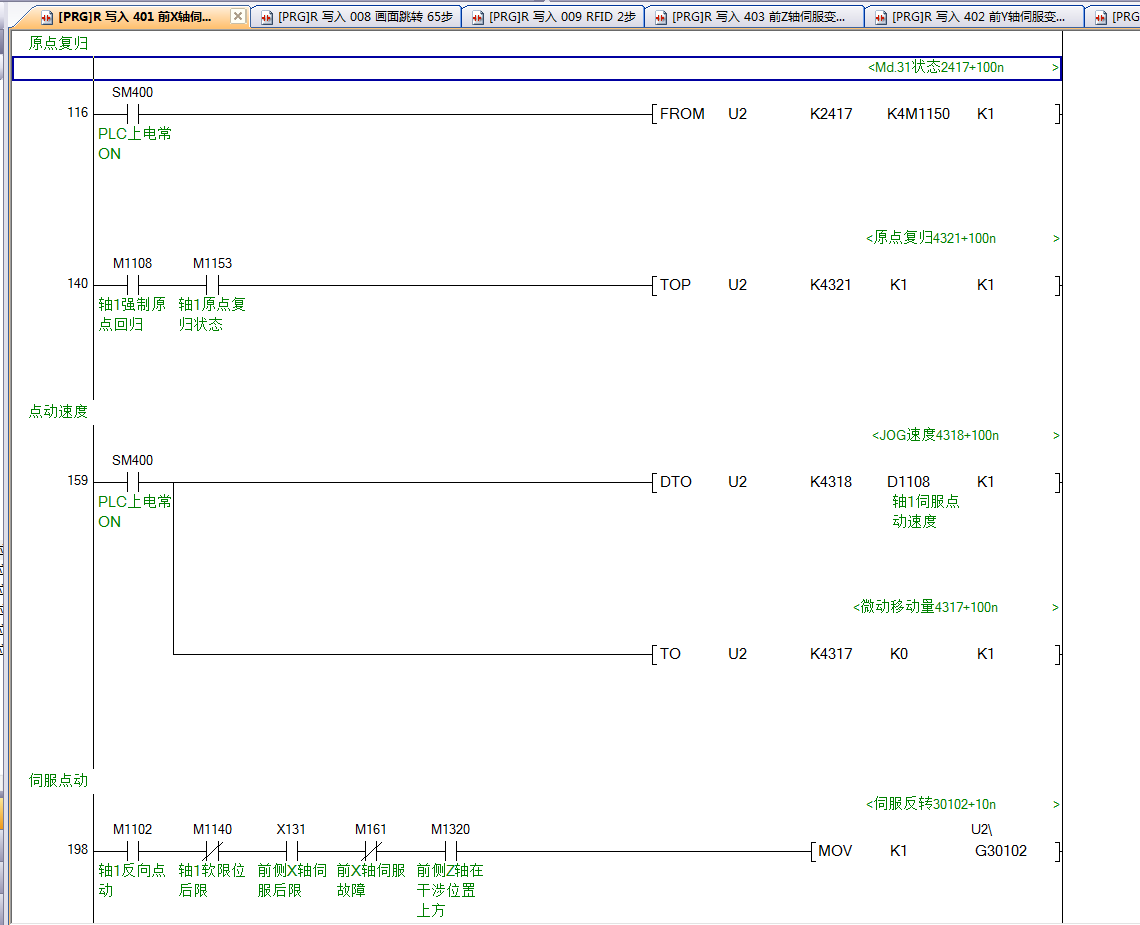Image resolution: width=1140 pixels, height=925 pixels.
Task: Select the FROM instruction on rung 116
Action: (x=682, y=114)
